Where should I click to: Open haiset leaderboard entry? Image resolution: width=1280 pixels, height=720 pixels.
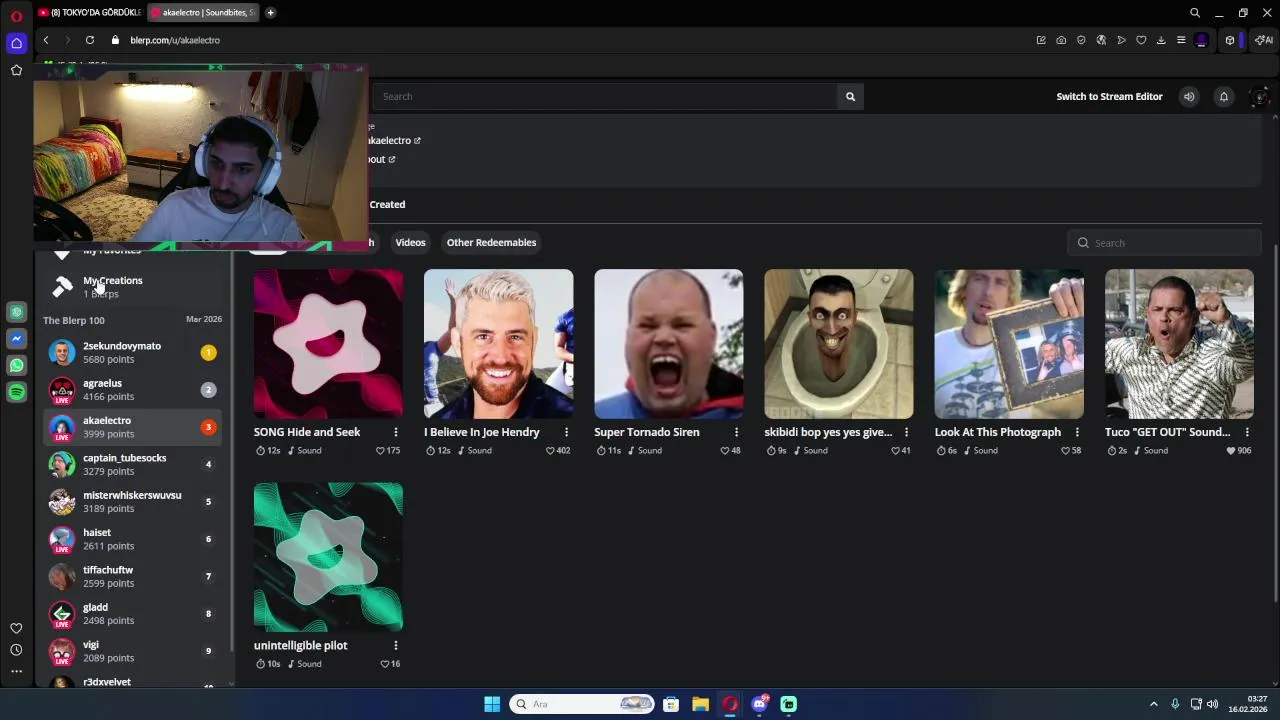click(132, 539)
